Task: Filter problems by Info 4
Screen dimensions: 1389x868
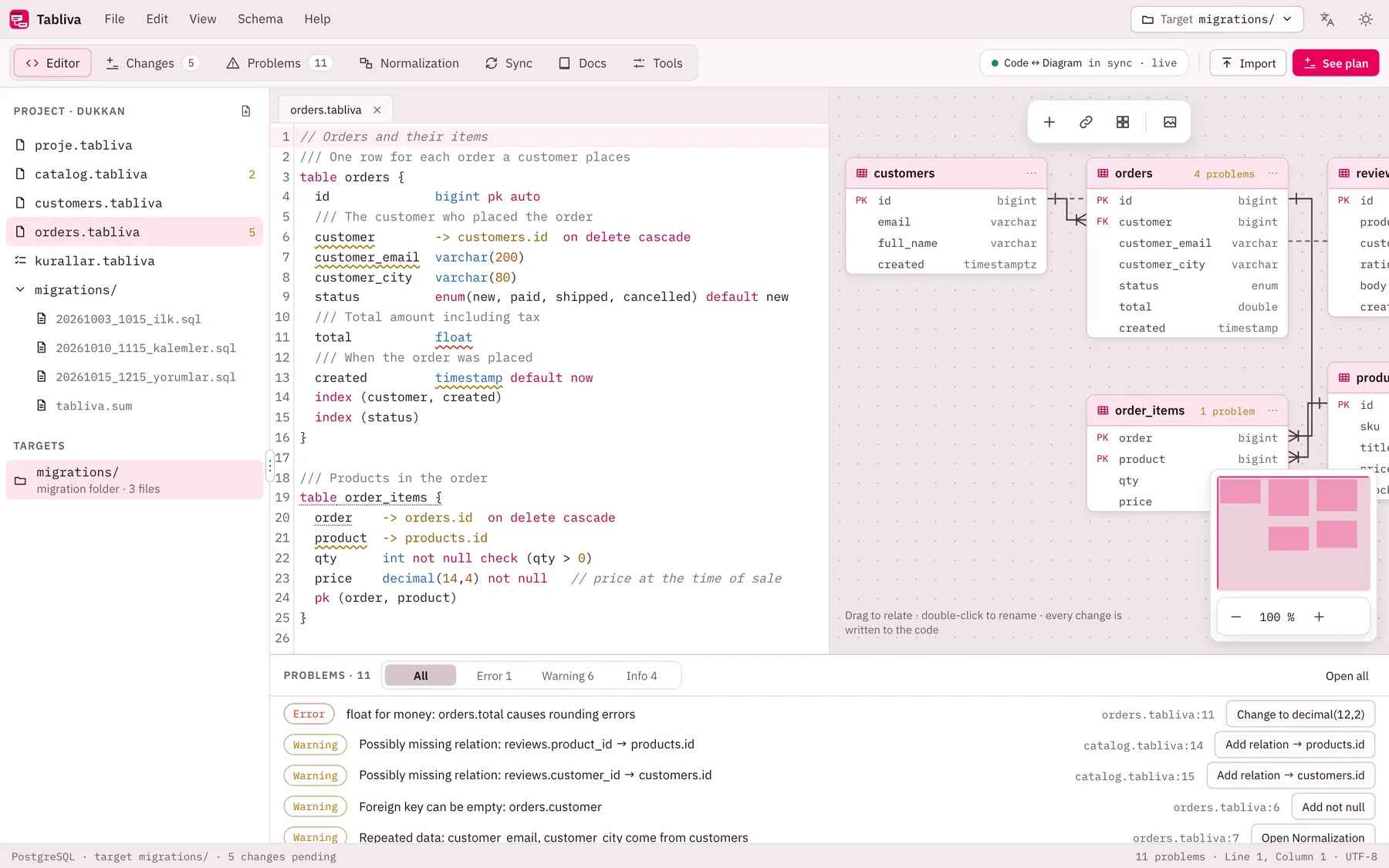Action: (641, 676)
